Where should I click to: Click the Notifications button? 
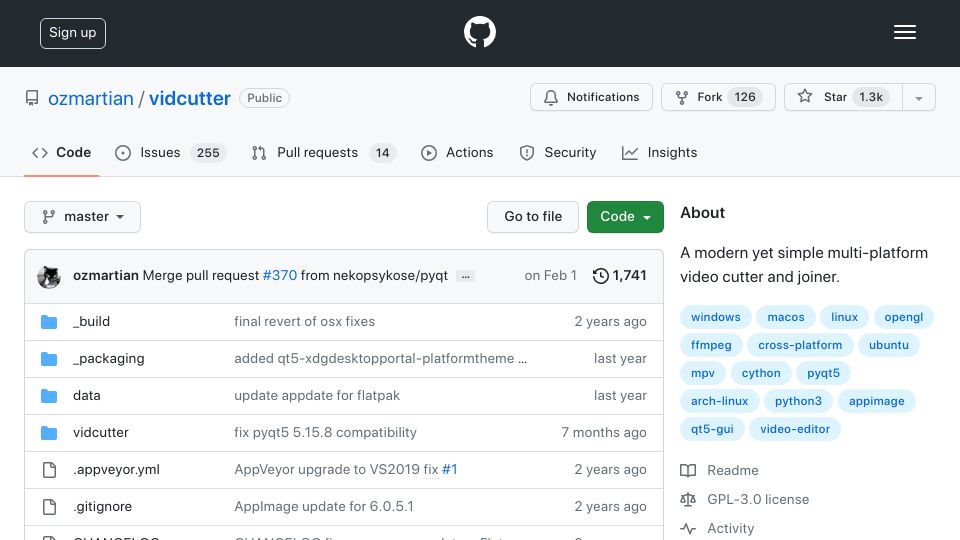(x=591, y=97)
